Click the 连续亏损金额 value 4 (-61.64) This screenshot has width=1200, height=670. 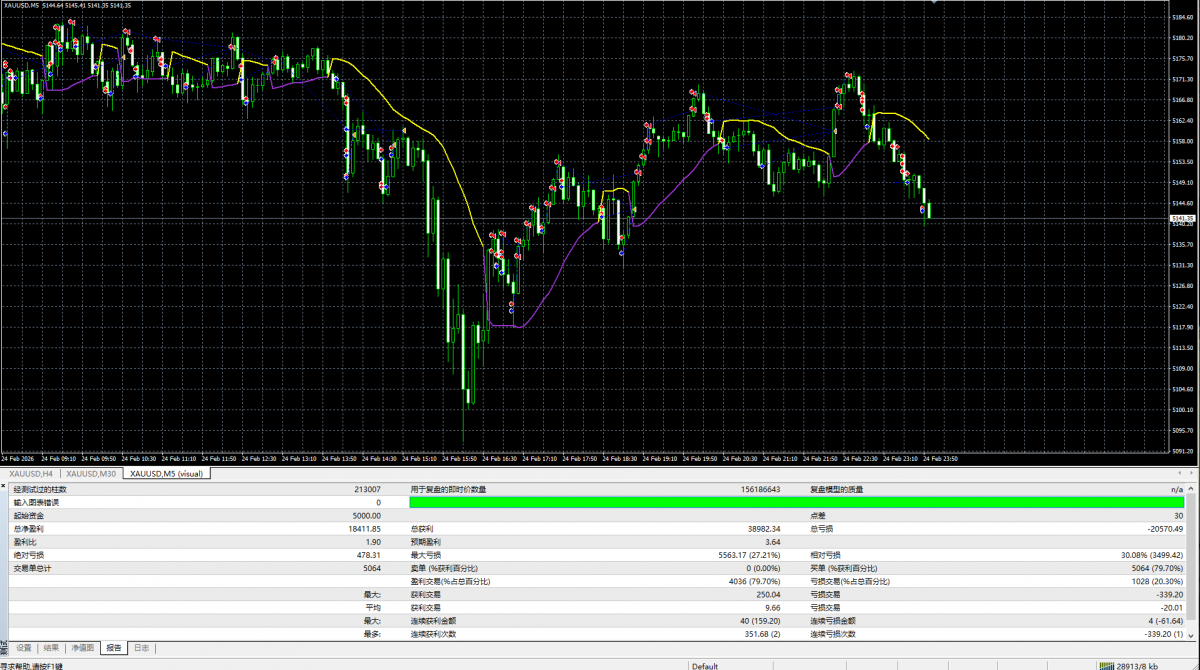1164,620
